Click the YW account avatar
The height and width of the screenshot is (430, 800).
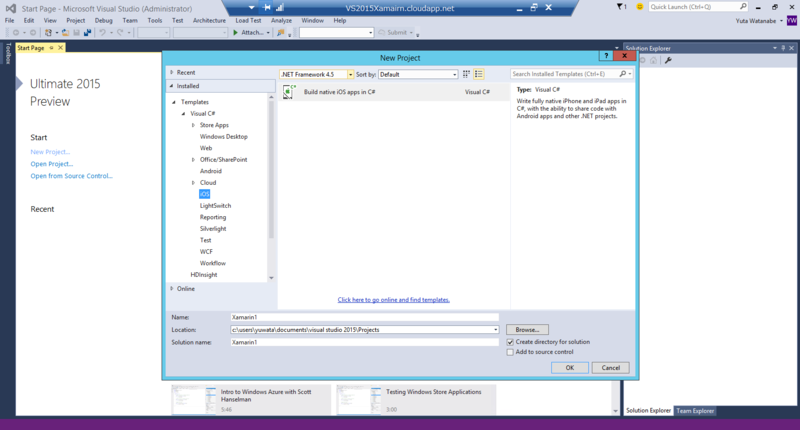click(x=791, y=21)
